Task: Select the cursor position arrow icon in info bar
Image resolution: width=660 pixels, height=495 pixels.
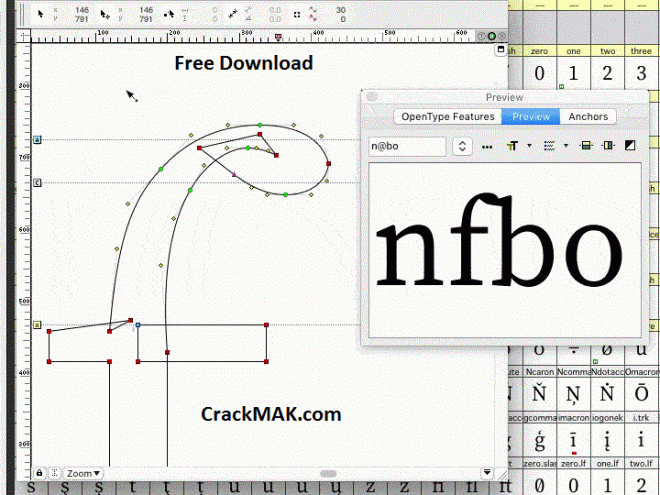Action: click(40, 14)
